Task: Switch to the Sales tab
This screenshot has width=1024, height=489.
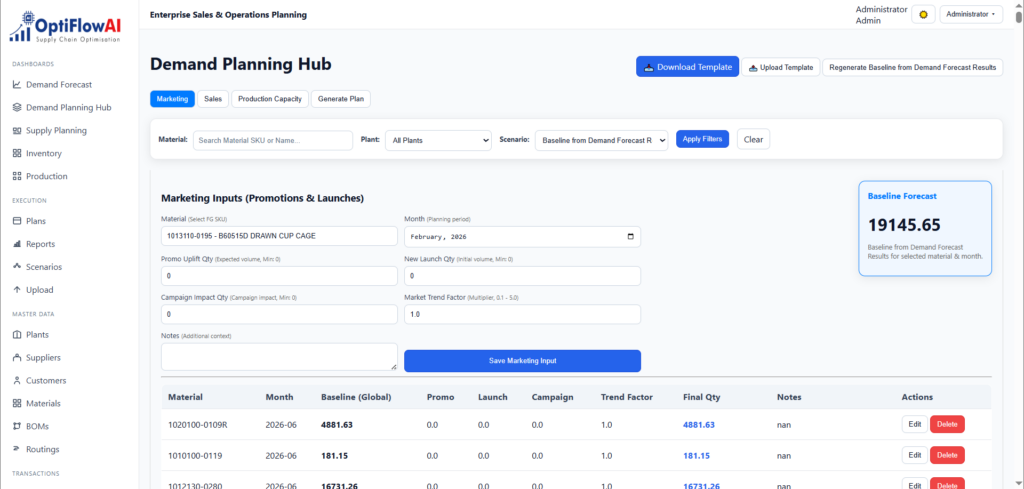Action: (x=213, y=99)
